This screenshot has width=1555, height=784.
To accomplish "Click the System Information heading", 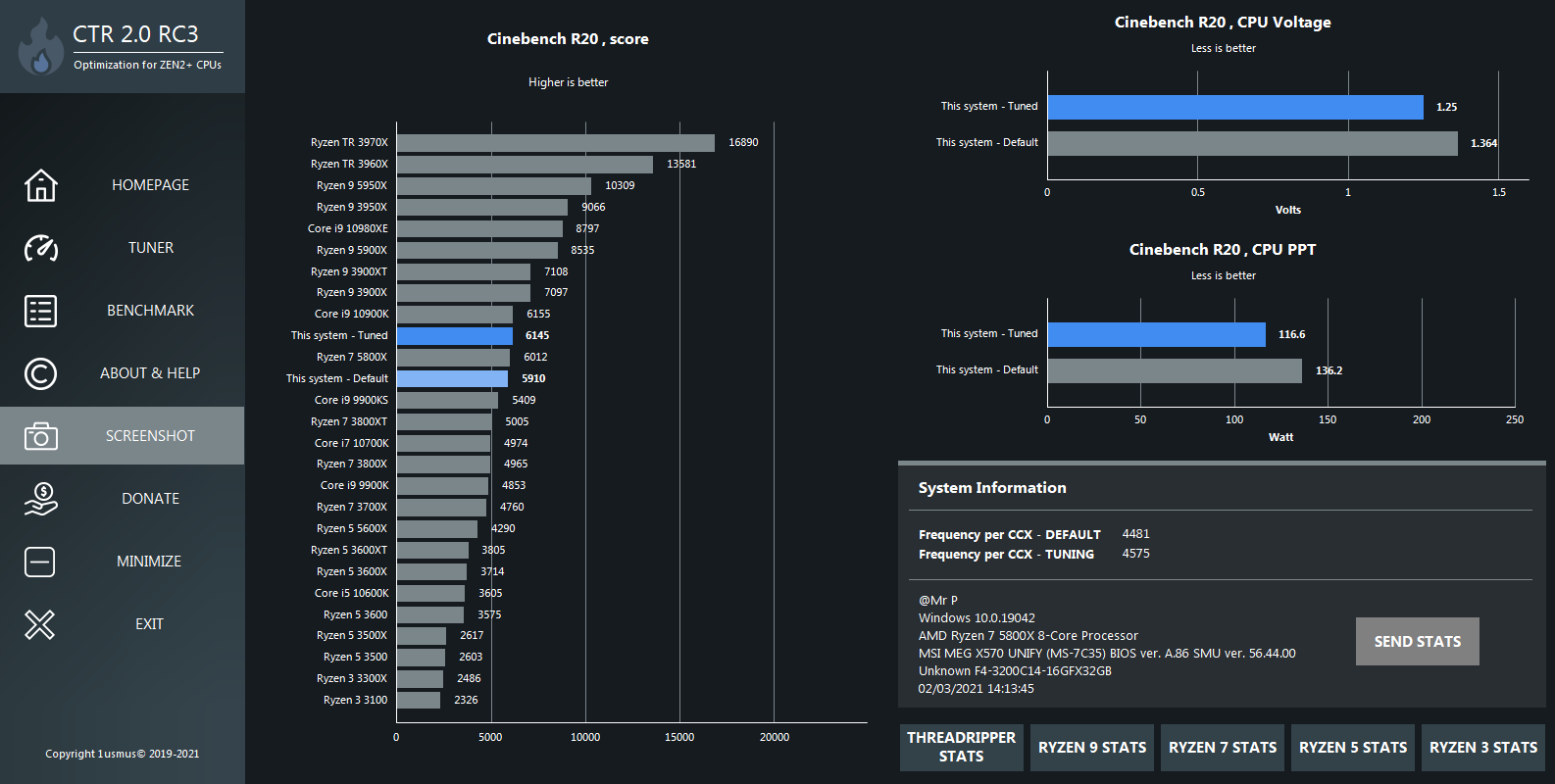I will 992,488.
